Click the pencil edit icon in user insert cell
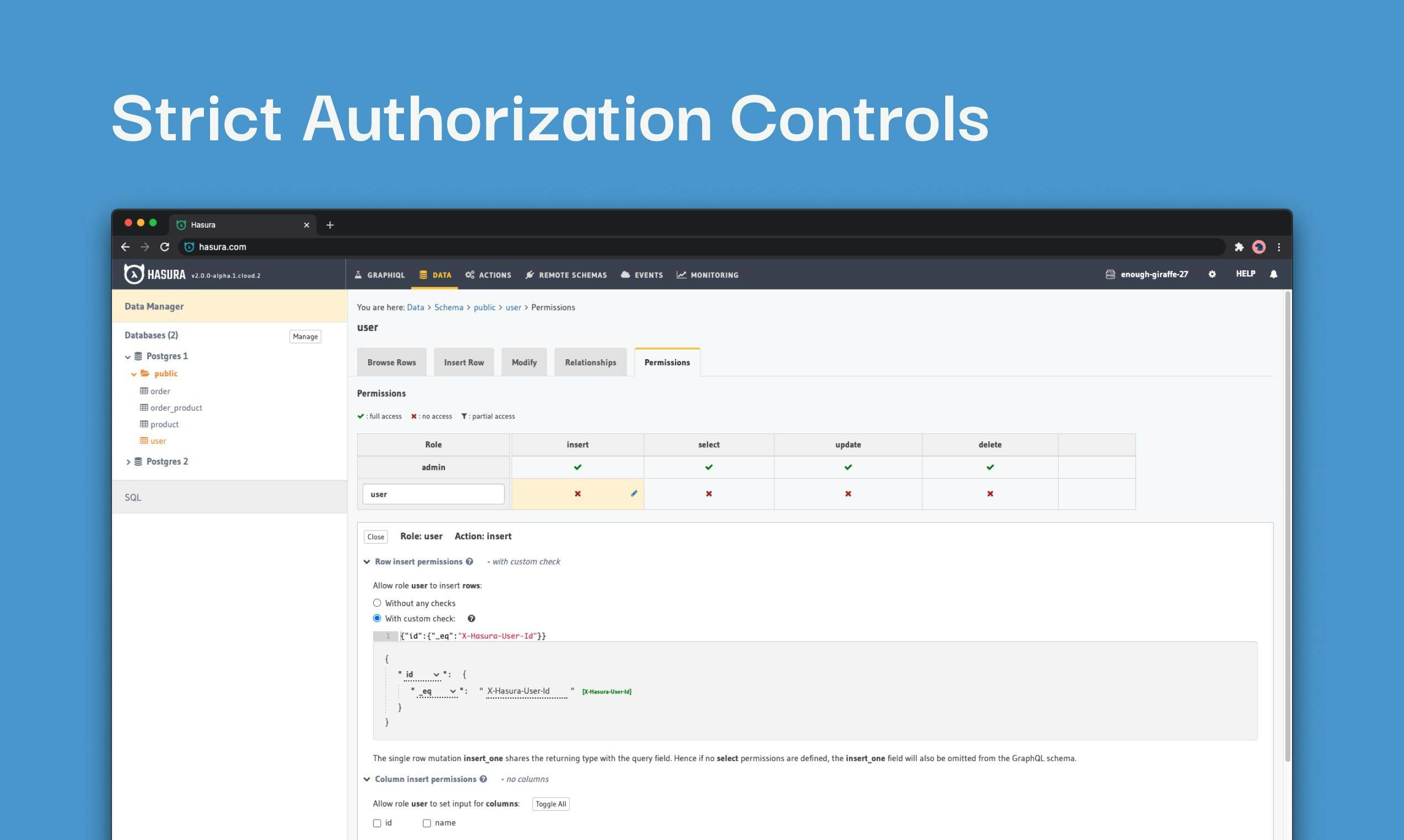The image size is (1404, 840). [x=634, y=494]
